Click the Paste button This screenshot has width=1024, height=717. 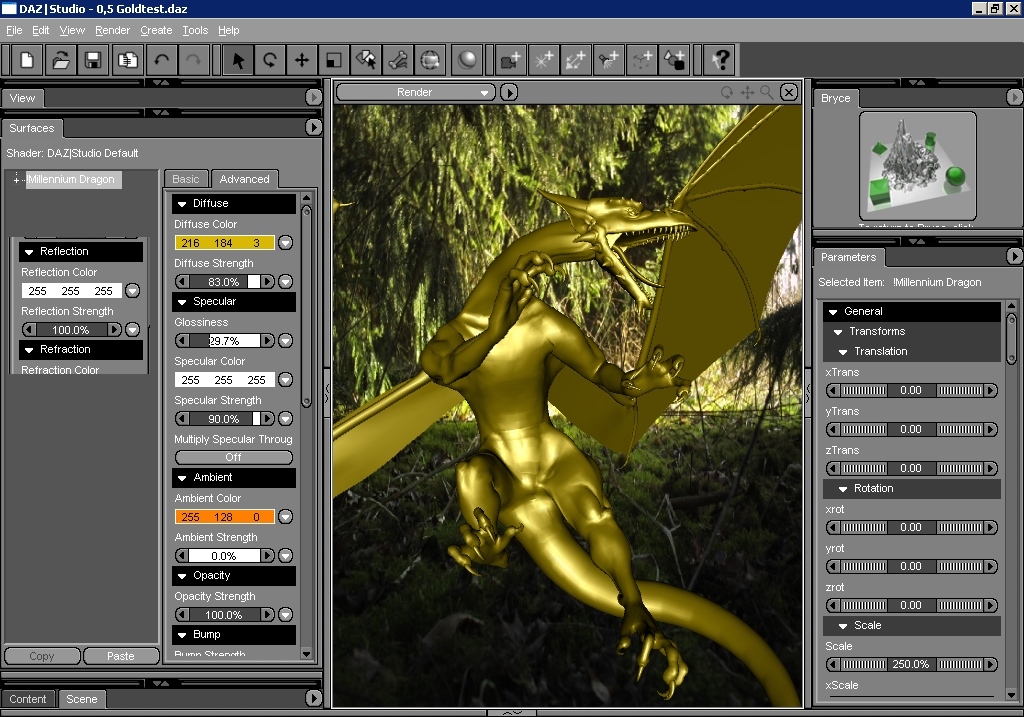pos(120,656)
